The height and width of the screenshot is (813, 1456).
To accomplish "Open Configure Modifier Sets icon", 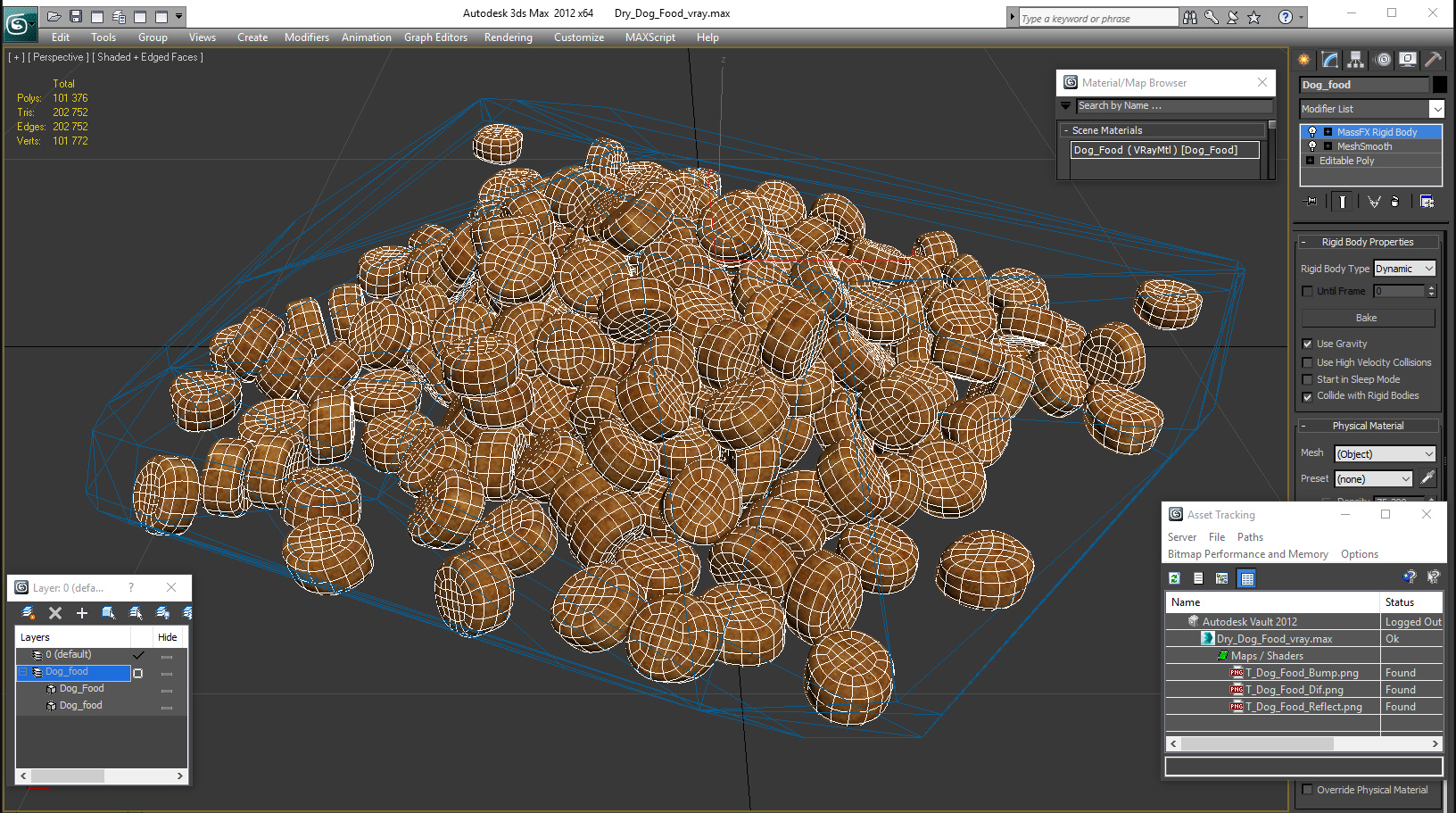I will coord(1427,202).
